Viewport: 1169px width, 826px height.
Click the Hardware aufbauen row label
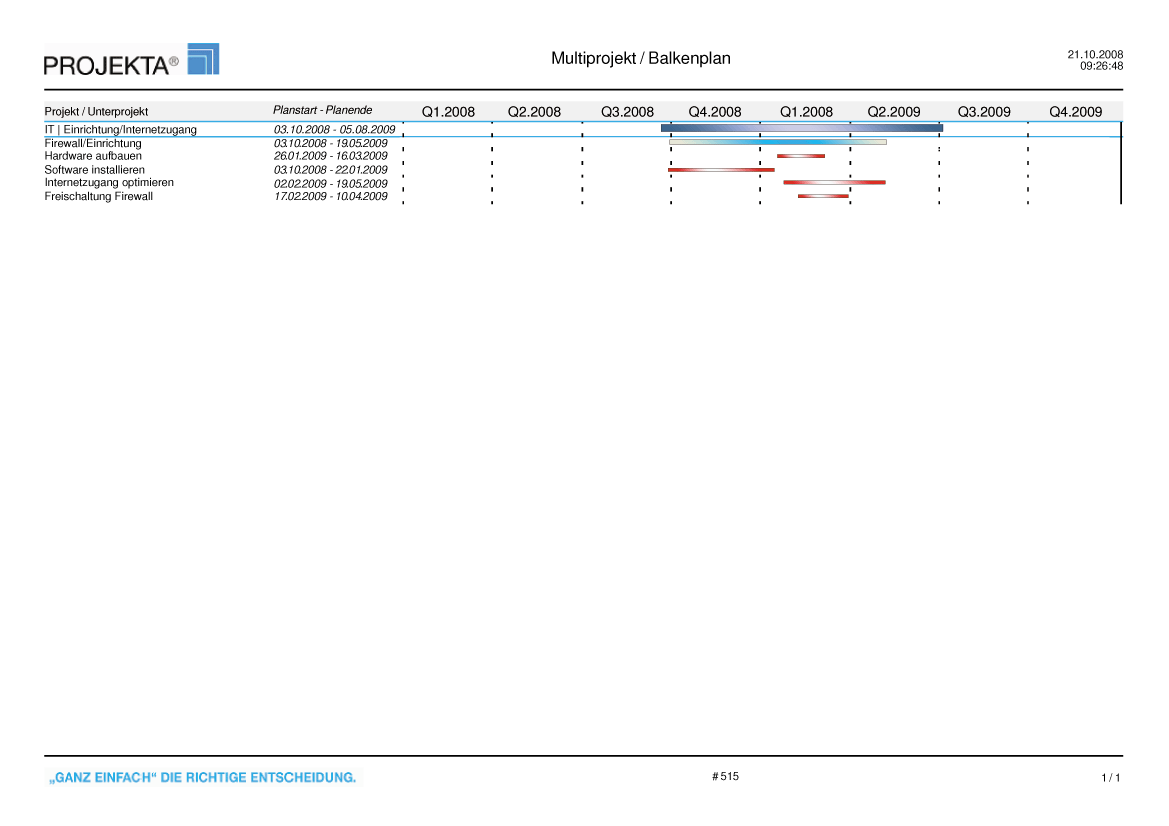93,156
